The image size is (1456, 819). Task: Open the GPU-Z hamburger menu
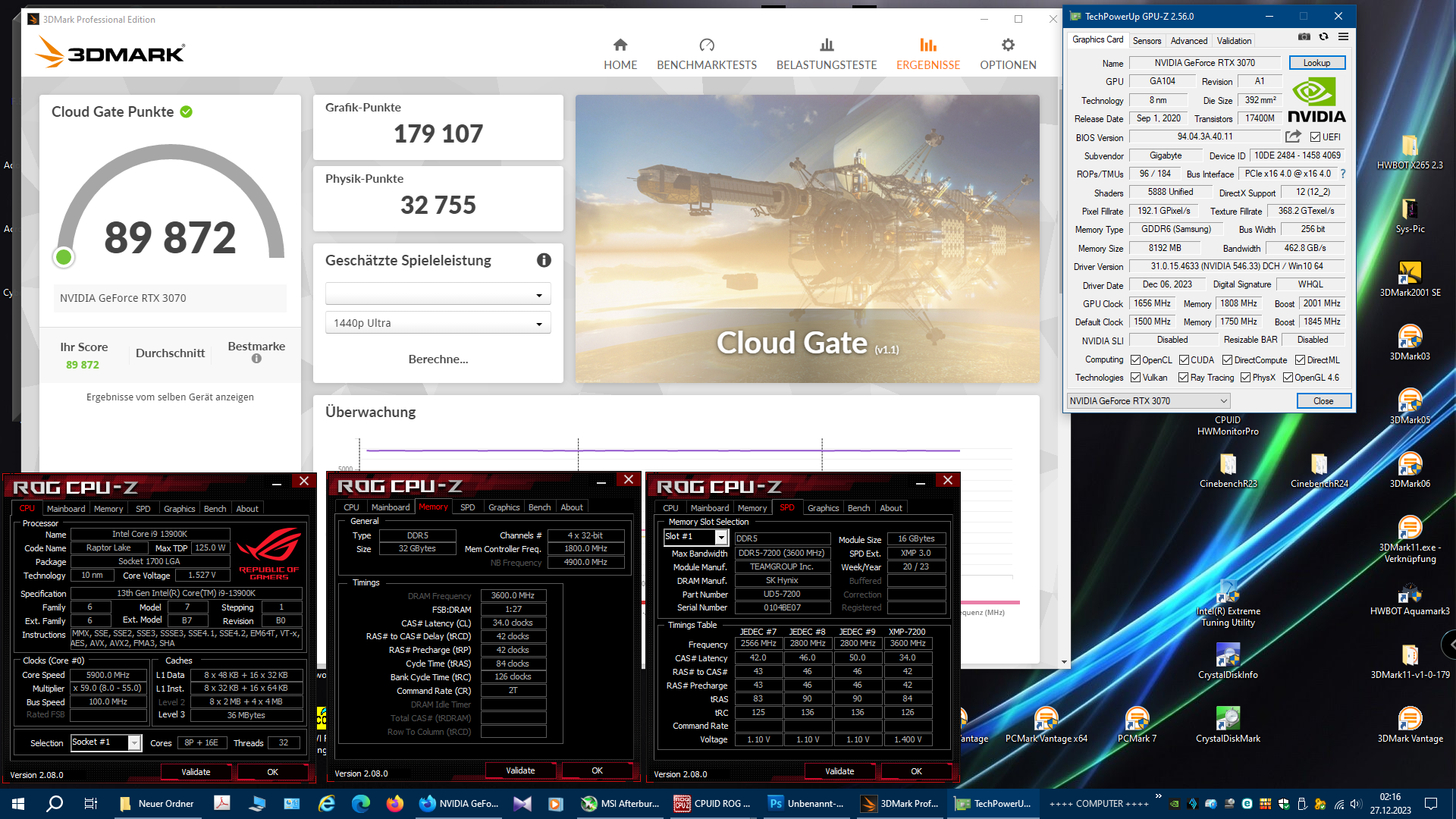click(x=1343, y=36)
